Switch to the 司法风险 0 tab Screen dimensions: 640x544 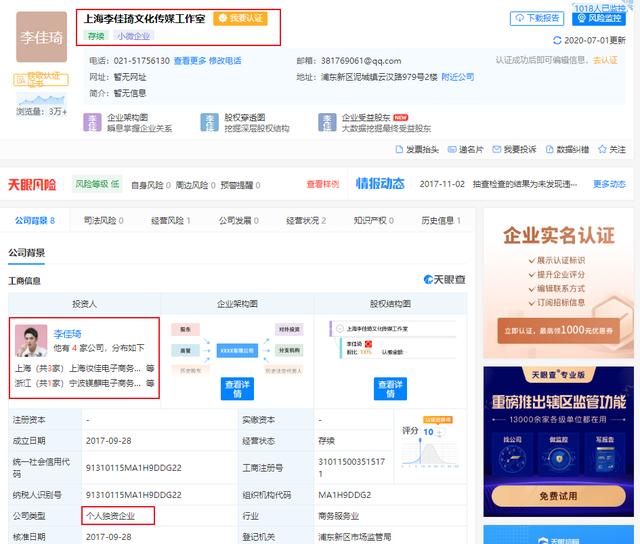104,221
